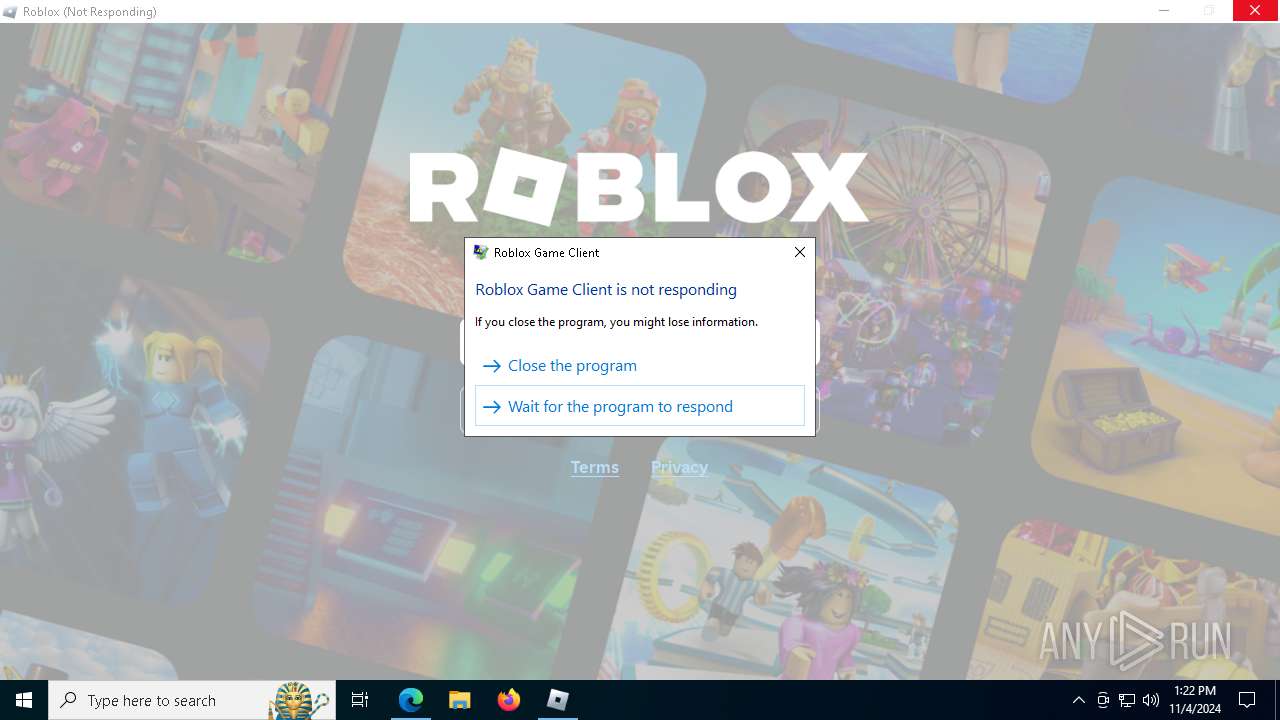Open the network status tray icon
This screenshot has width=1280, height=720.
click(x=1127, y=700)
